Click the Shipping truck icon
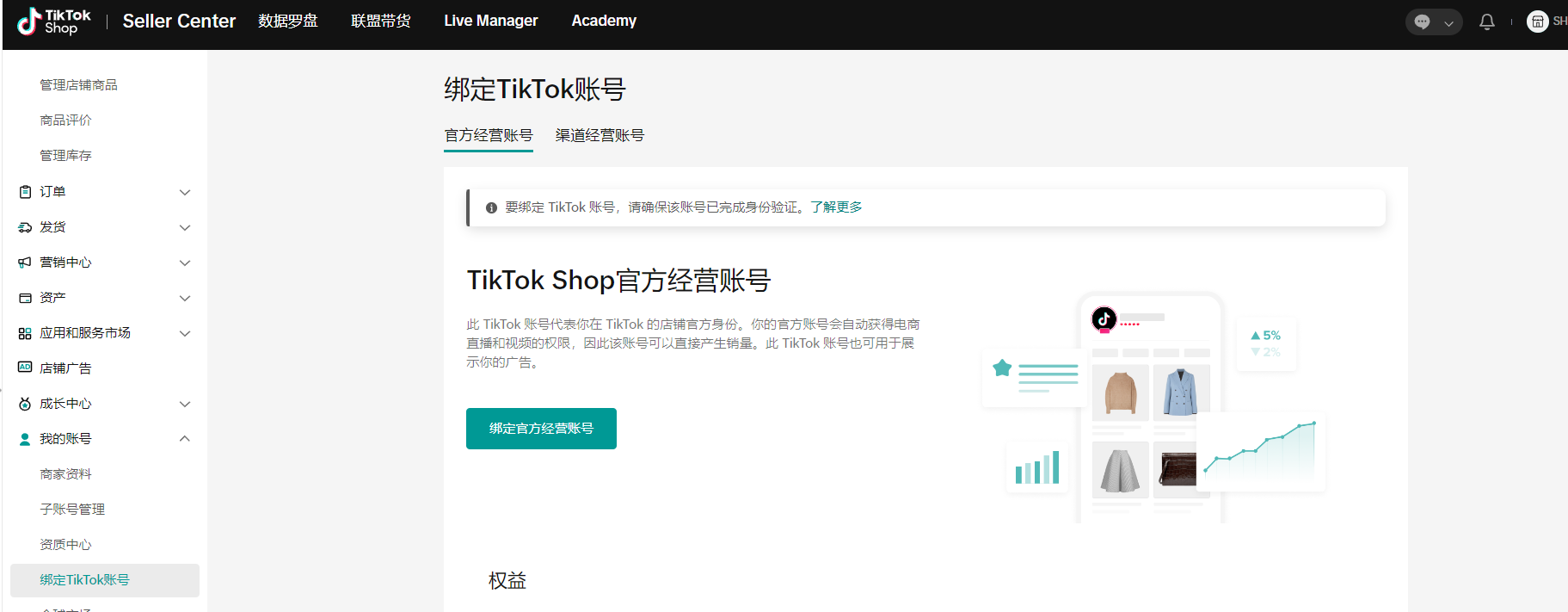The width and height of the screenshot is (1568, 612). coord(25,227)
